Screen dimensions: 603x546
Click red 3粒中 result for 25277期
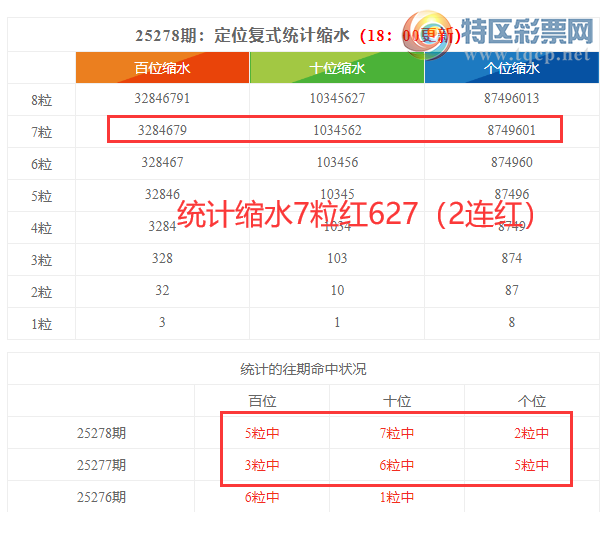point(262,465)
